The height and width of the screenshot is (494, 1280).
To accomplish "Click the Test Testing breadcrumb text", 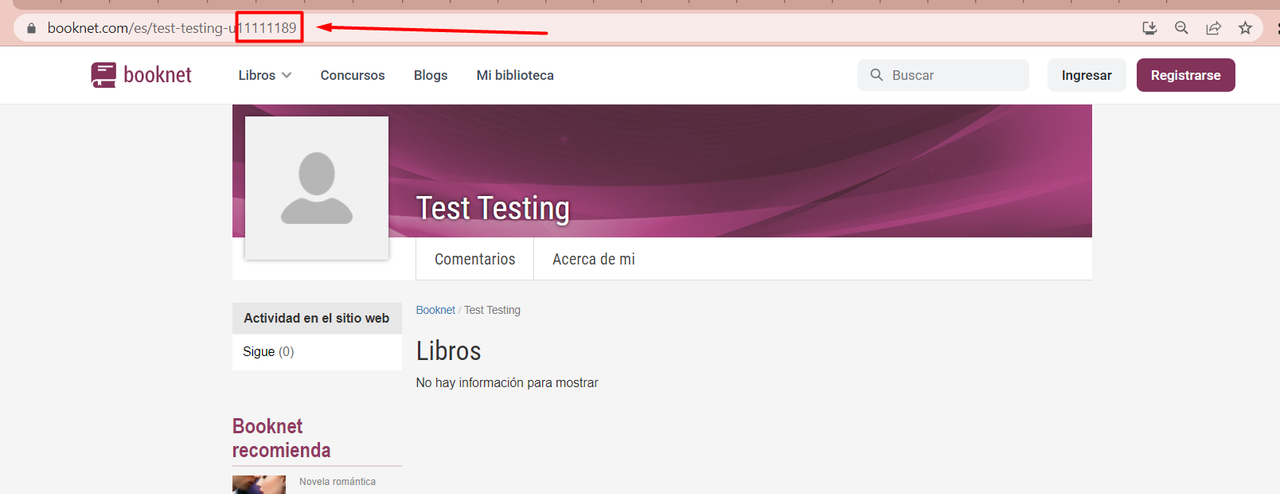I will tap(492, 310).
